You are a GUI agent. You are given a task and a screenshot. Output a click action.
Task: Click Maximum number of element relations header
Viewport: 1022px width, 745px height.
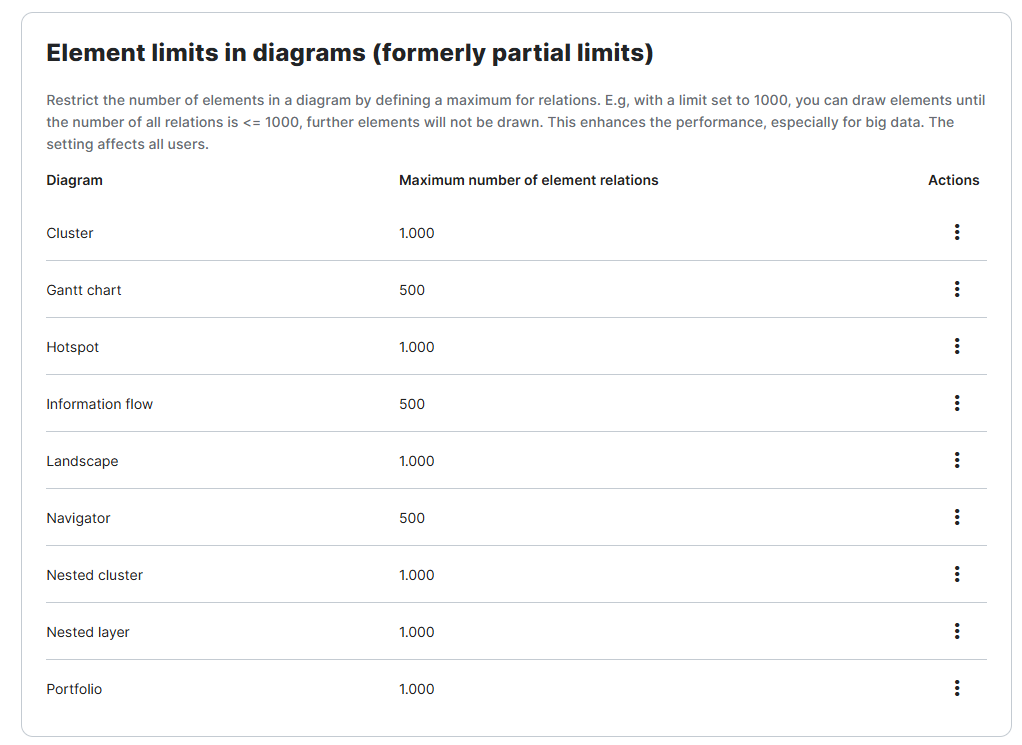(x=529, y=180)
